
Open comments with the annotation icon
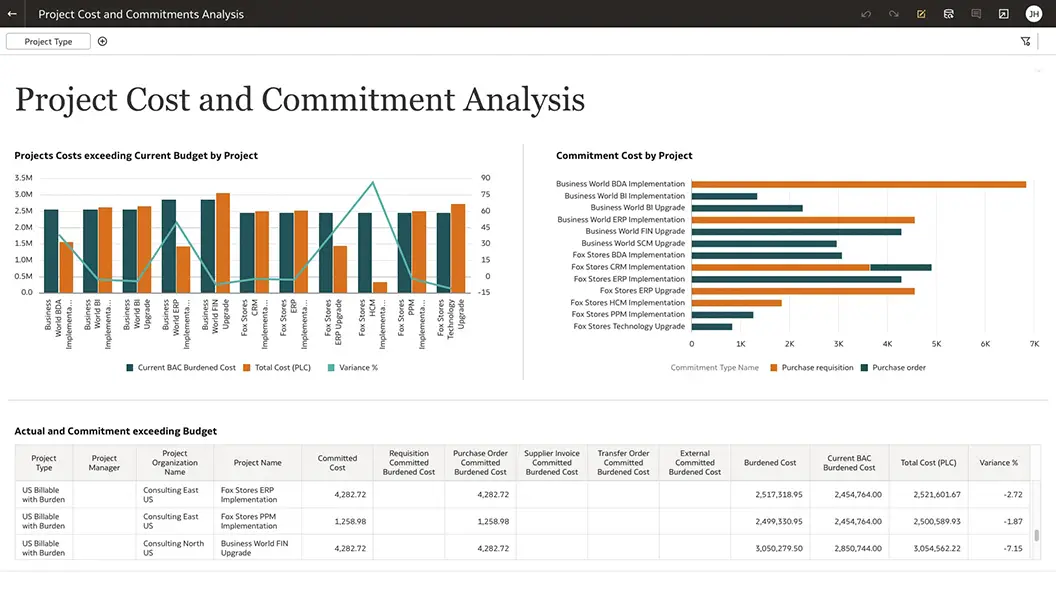click(x=975, y=14)
